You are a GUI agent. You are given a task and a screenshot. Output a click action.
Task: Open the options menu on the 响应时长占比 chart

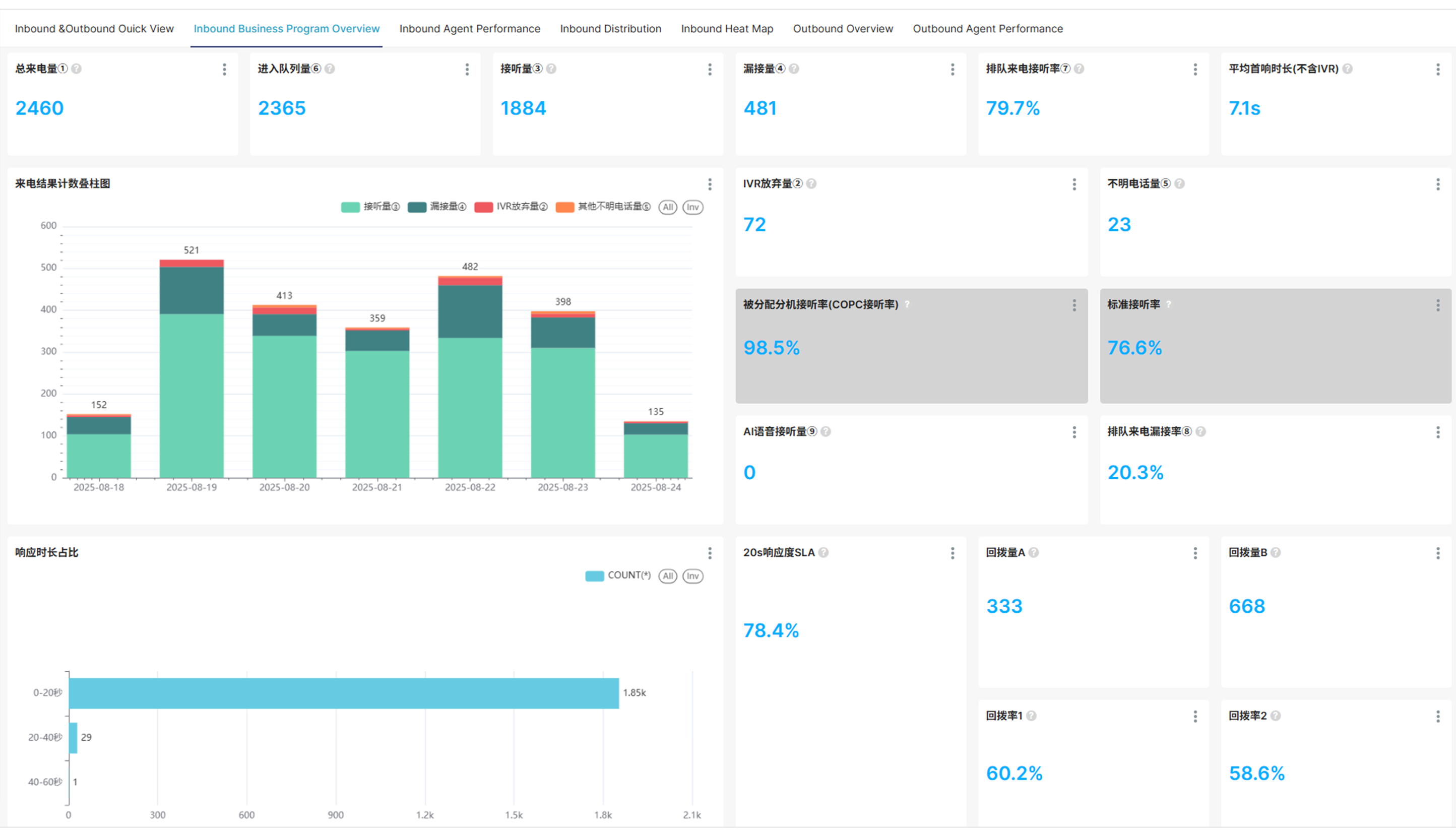coord(710,553)
